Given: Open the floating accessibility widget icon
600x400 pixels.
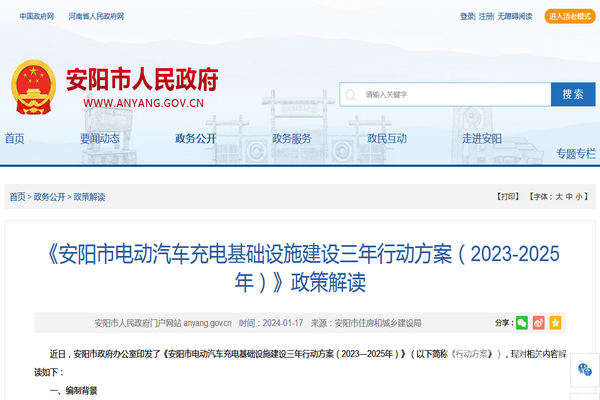Looking at the screenshot, I should point(585,370).
